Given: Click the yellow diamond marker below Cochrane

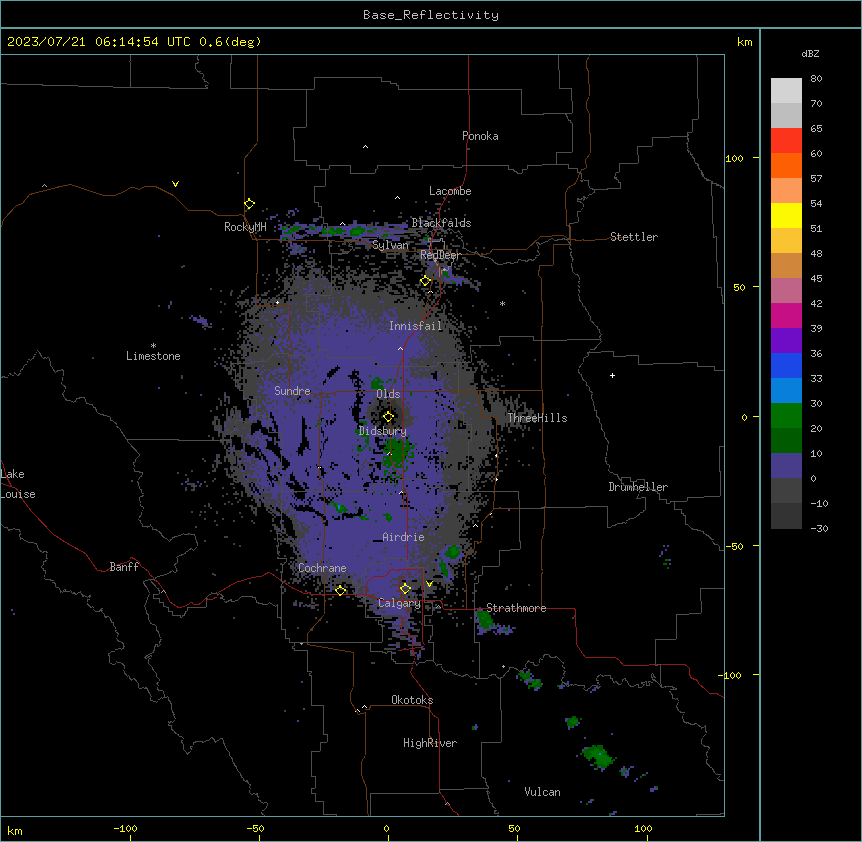Looking at the screenshot, I should 340,590.
